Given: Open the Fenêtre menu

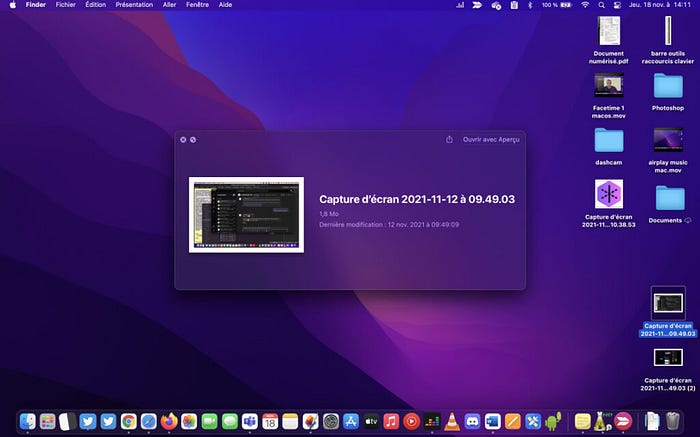Looking at the screenshot, I should pyautogui.click(x=197, y=5).
